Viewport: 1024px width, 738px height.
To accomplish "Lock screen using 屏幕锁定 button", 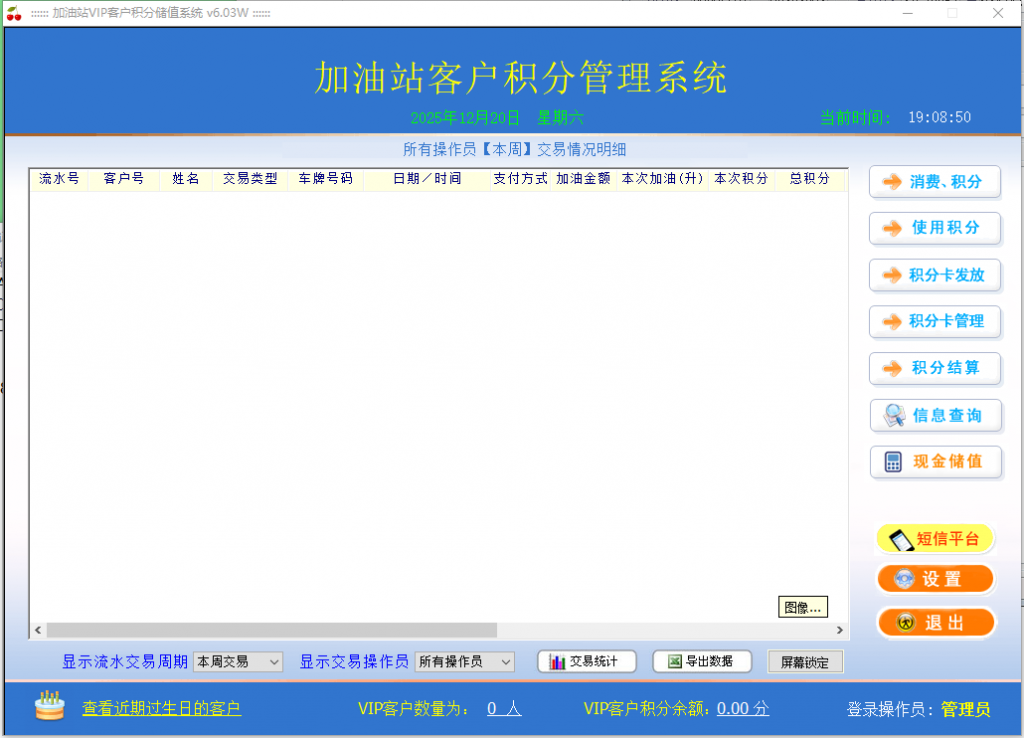I will (805, 663).
